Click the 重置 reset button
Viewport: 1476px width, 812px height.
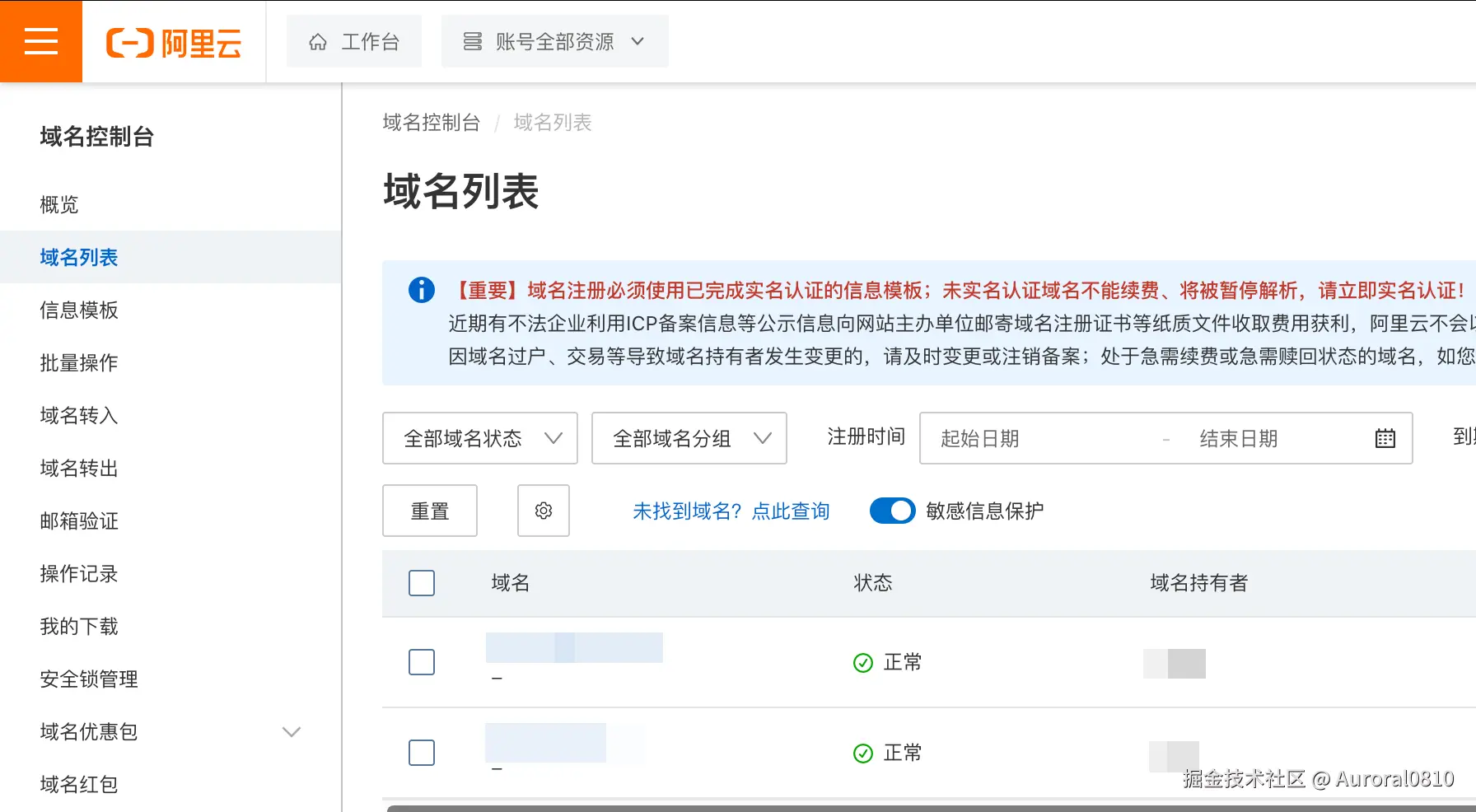[x=429, y=511]
